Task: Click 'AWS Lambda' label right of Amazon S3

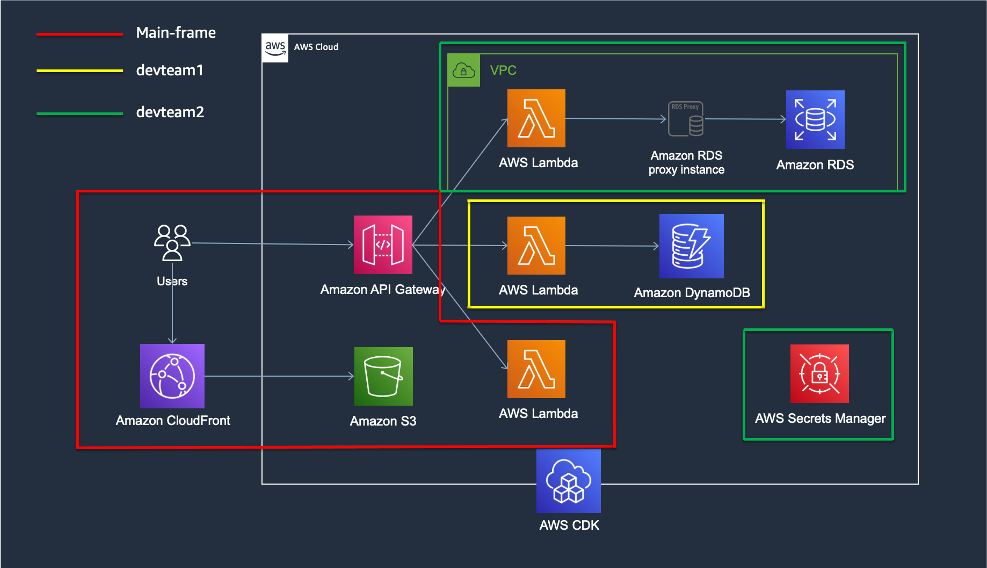Action: pos(538,414)
